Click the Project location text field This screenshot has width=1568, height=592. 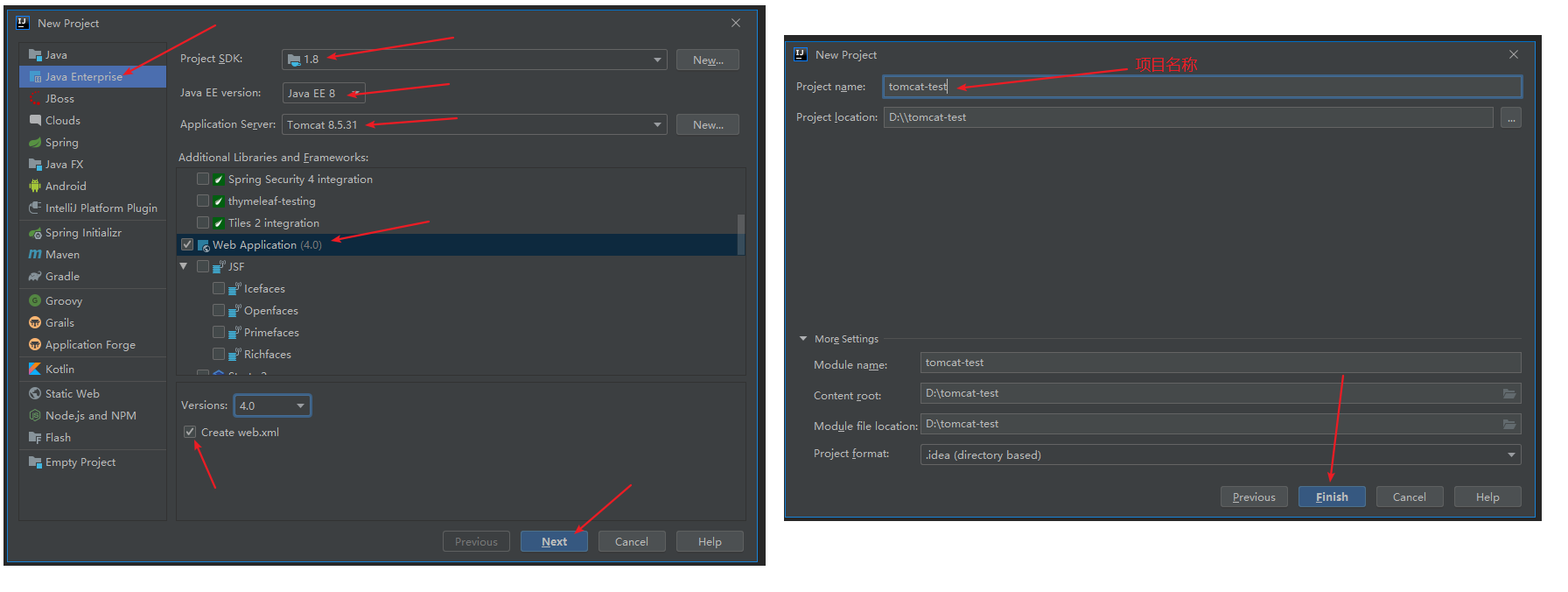coord(1188,117)
